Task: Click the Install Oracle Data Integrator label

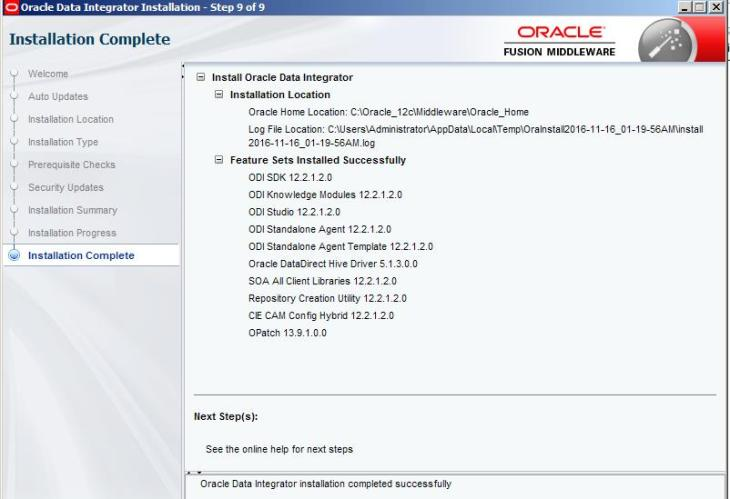Action: (282, 78)
